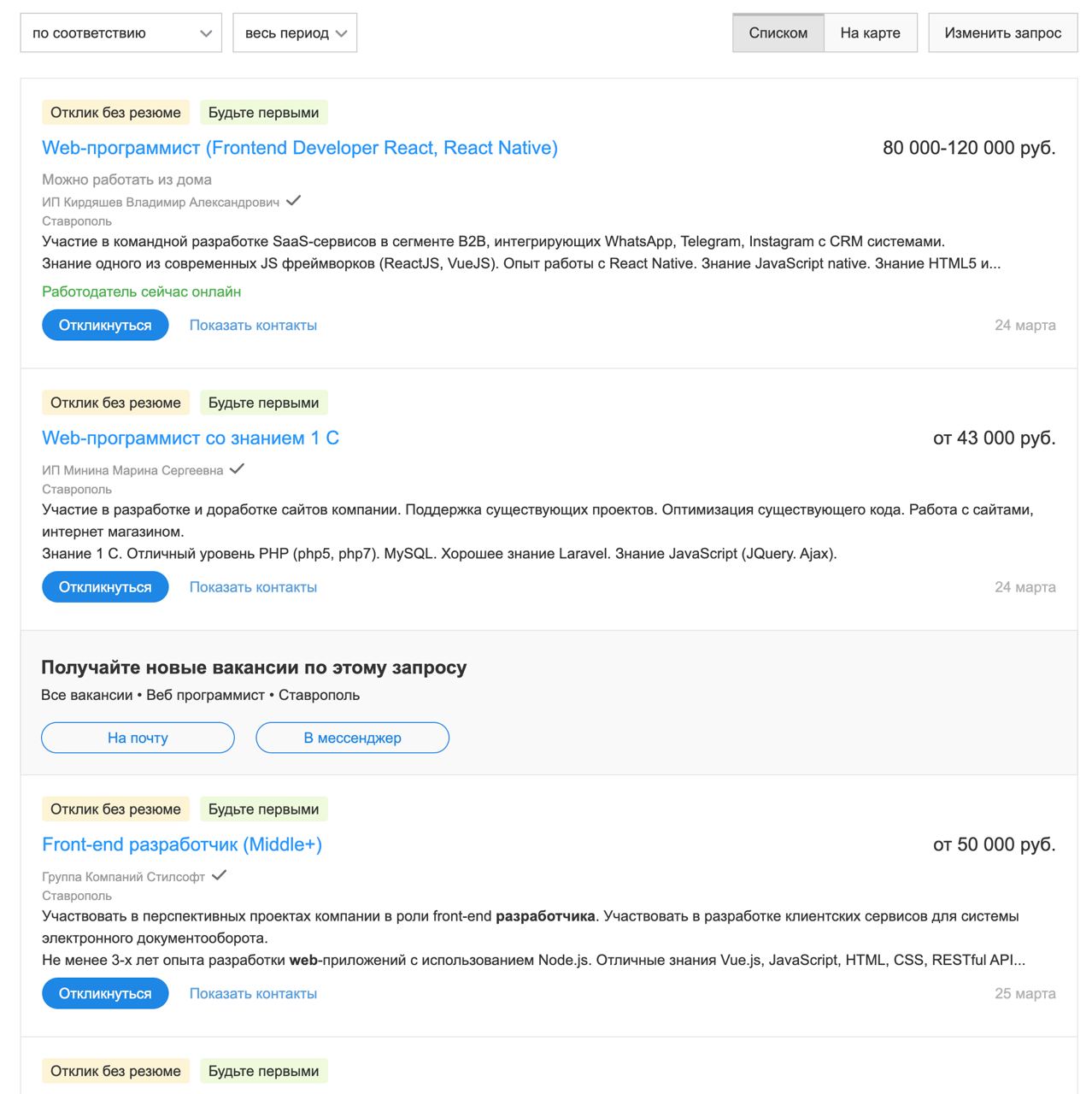Switch to 'На карте' map view
The width and height of the screenshot is (1092, 1094).
coord(870,33)
